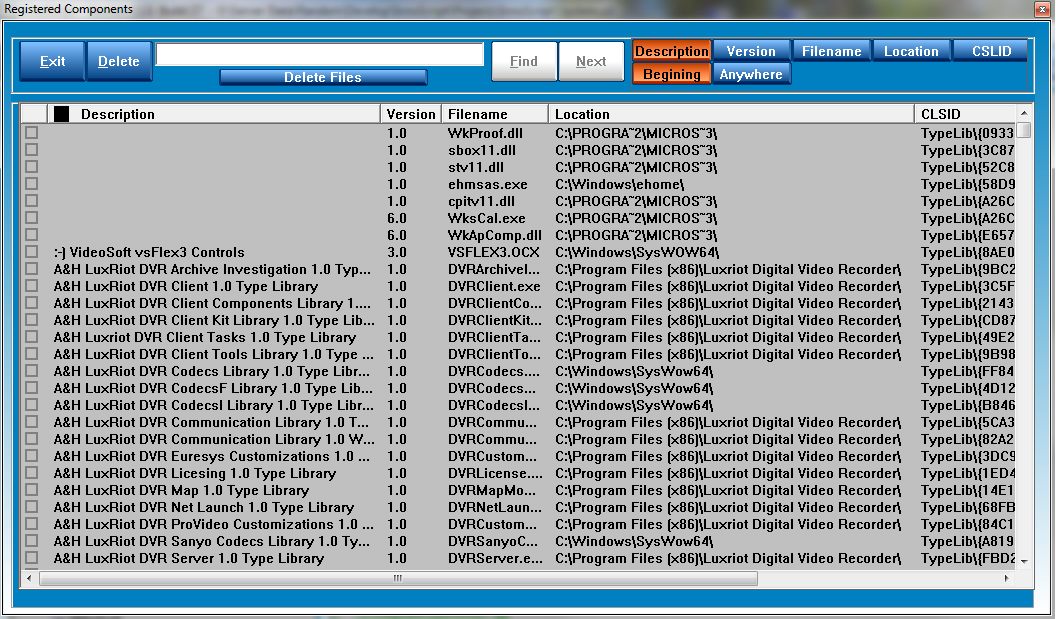Click the Delete Files button
Screen dimensions: 1056x619
[323, 77]
